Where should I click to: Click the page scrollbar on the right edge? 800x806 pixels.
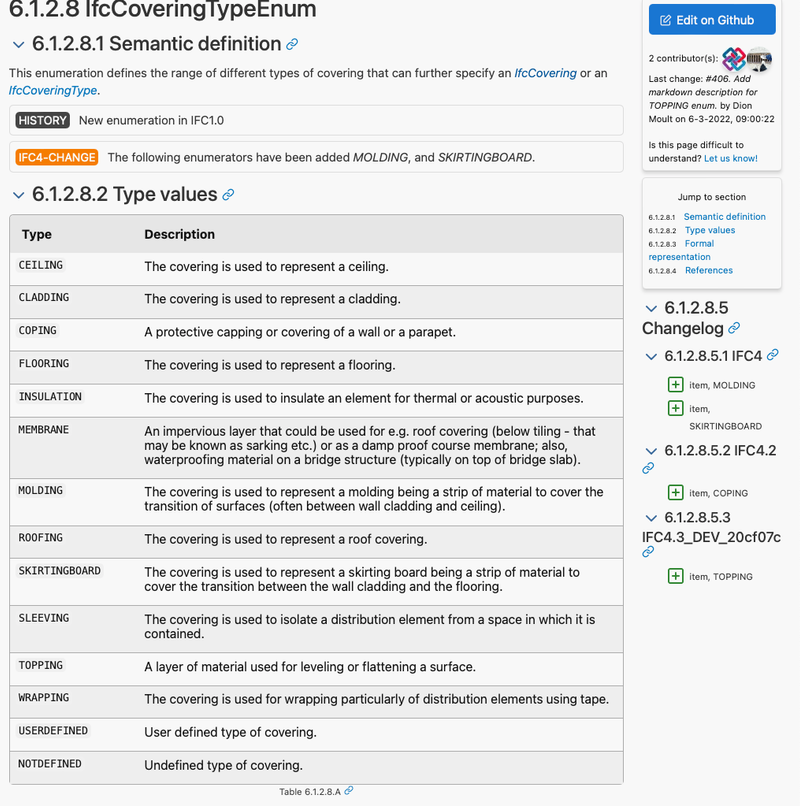pyautogui.click(x=796, y=400)
